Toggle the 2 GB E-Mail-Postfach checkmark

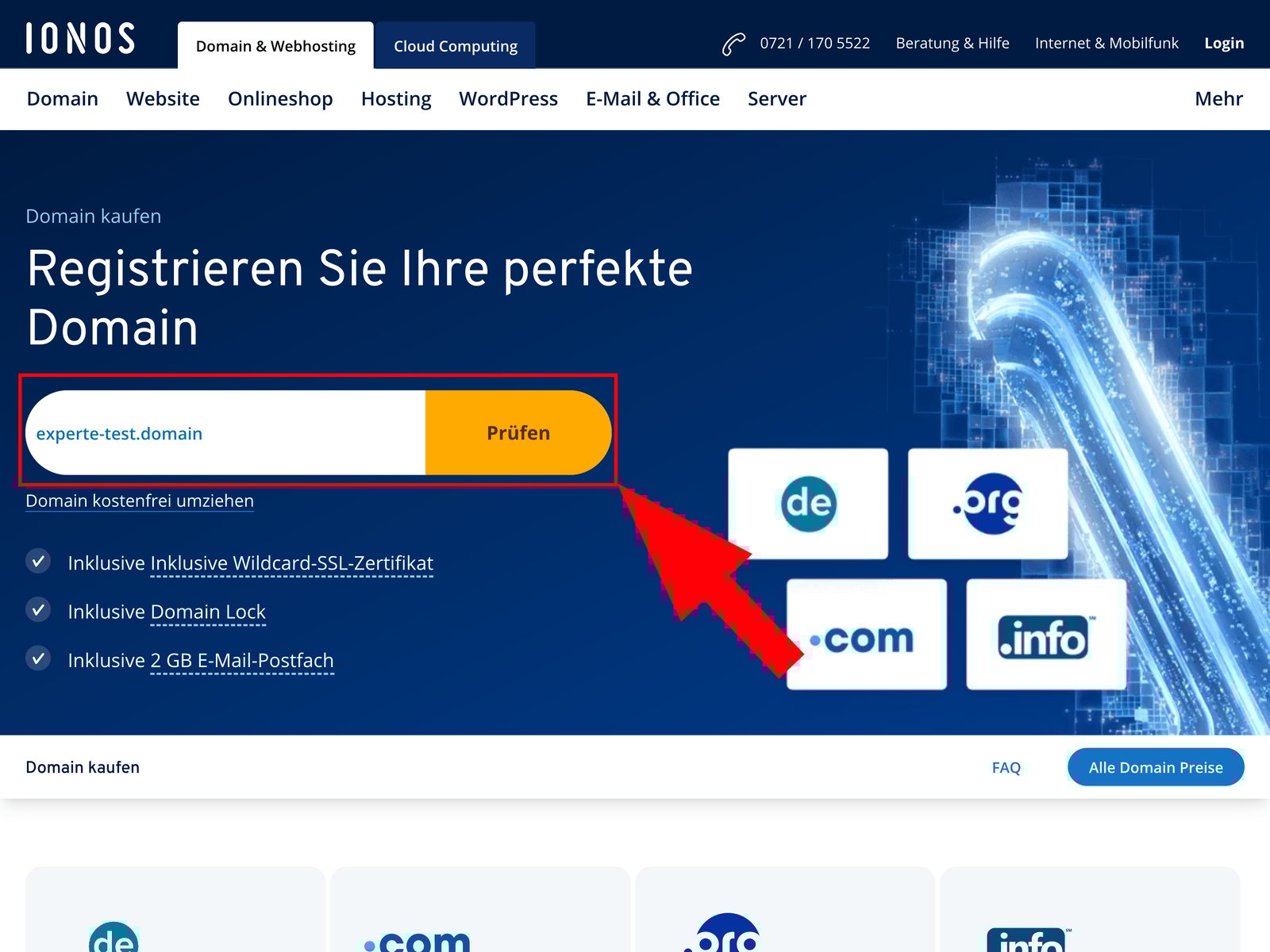(x=38, y=659)
